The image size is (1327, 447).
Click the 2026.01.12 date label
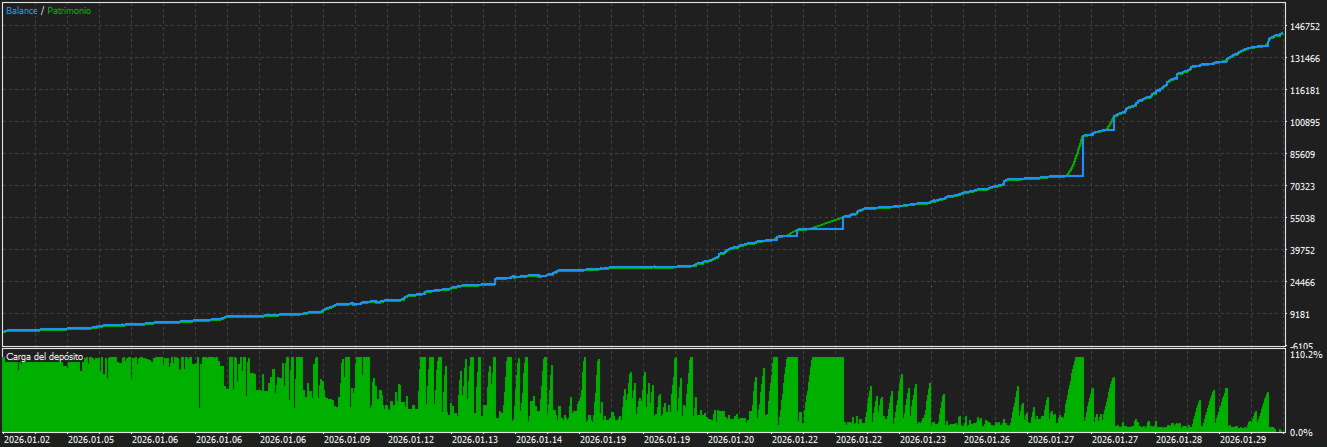pyautogui.click(x=410, y=439)
